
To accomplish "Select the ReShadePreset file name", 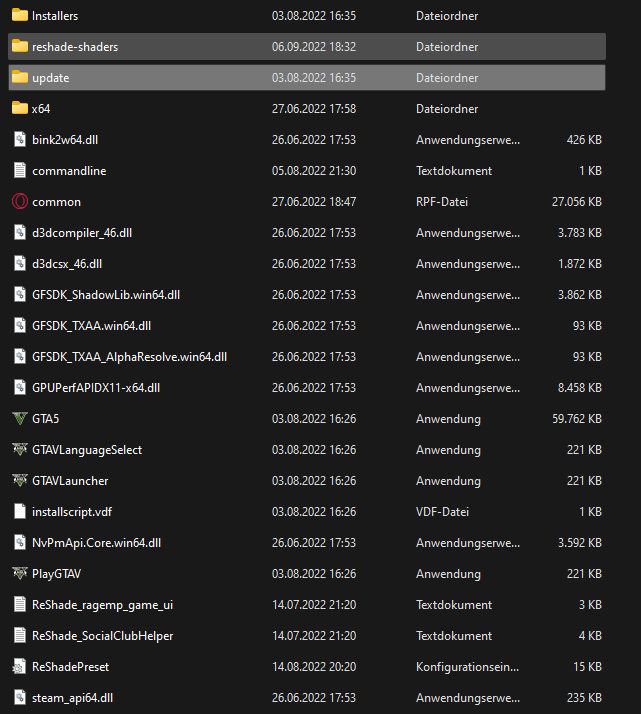I will click(71, 667).
